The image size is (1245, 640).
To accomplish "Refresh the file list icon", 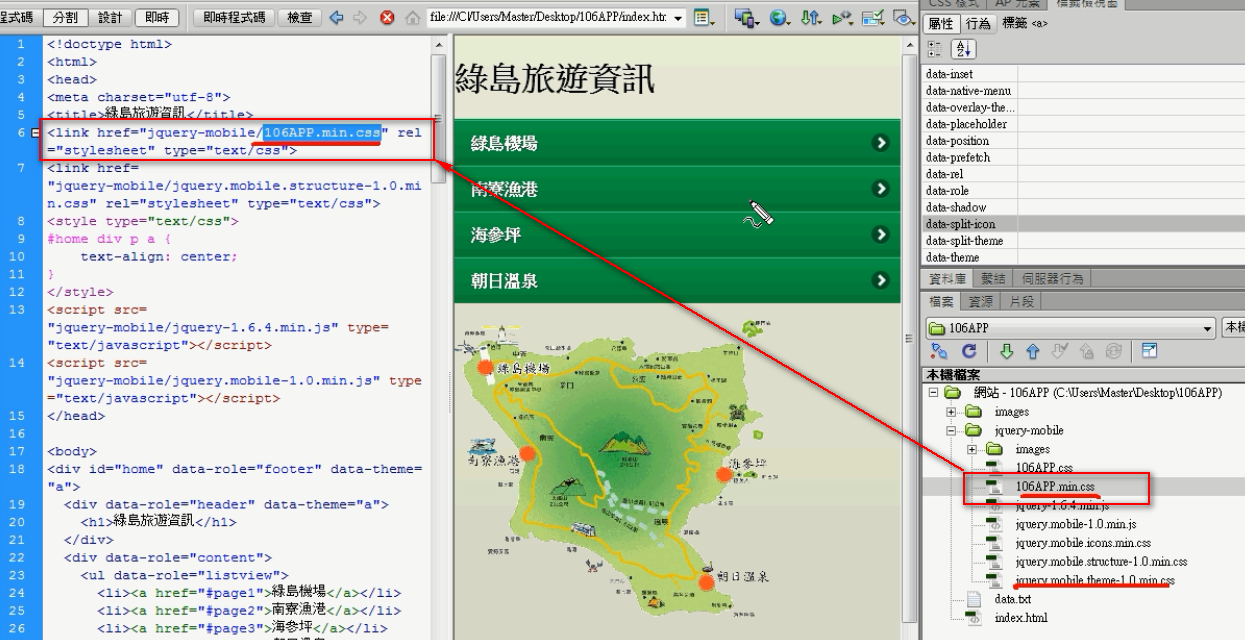I will tap(968, 351).
